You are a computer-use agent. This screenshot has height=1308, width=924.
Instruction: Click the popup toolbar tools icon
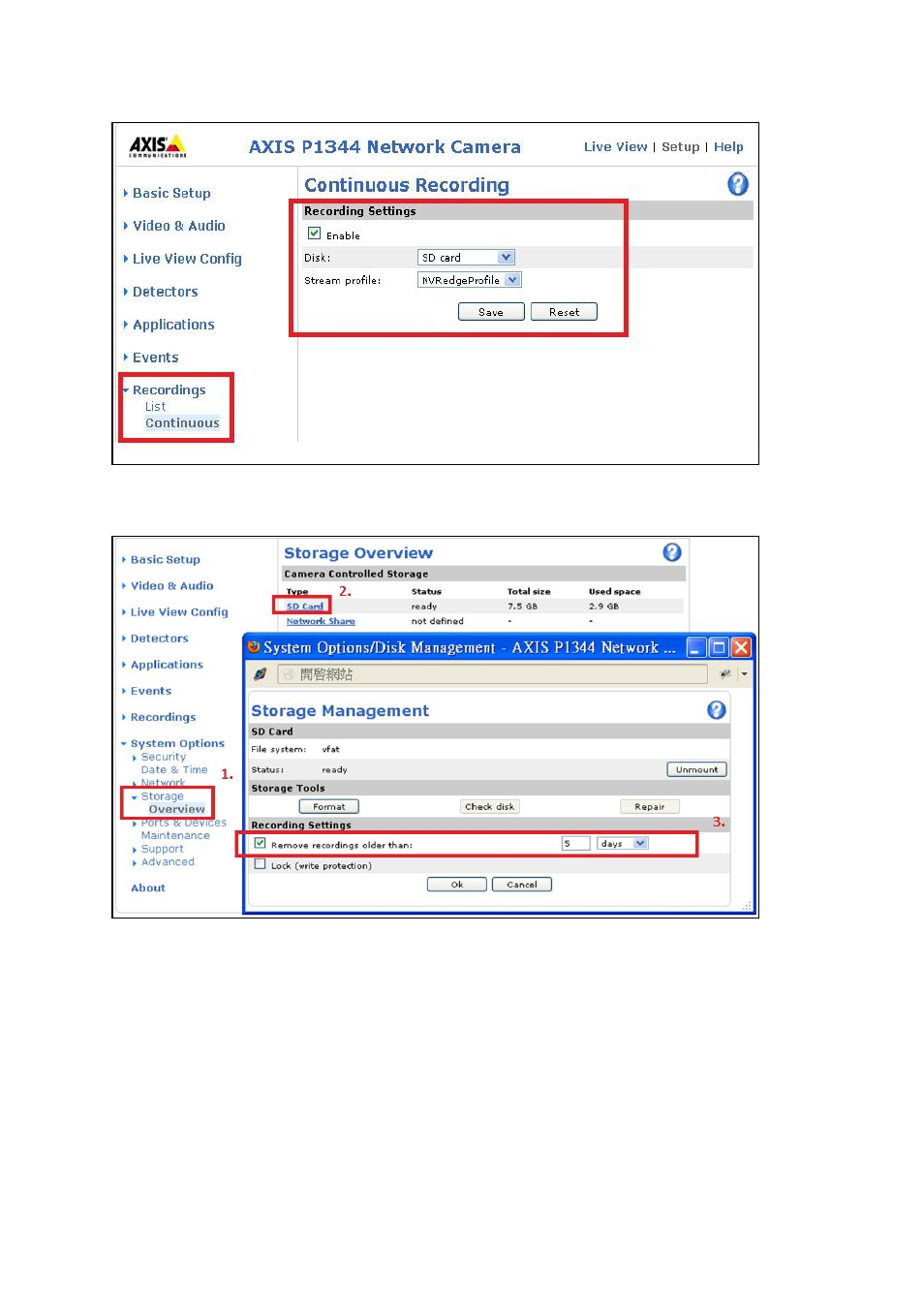pyautogui.click(x=725, y=674)
